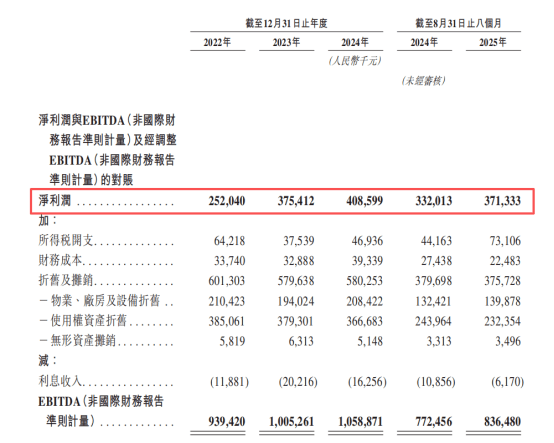Viewport: 554px width, 443px height.
Task: Click the 折舊及攤銷 row label
Action: click(x=66, y=280)
